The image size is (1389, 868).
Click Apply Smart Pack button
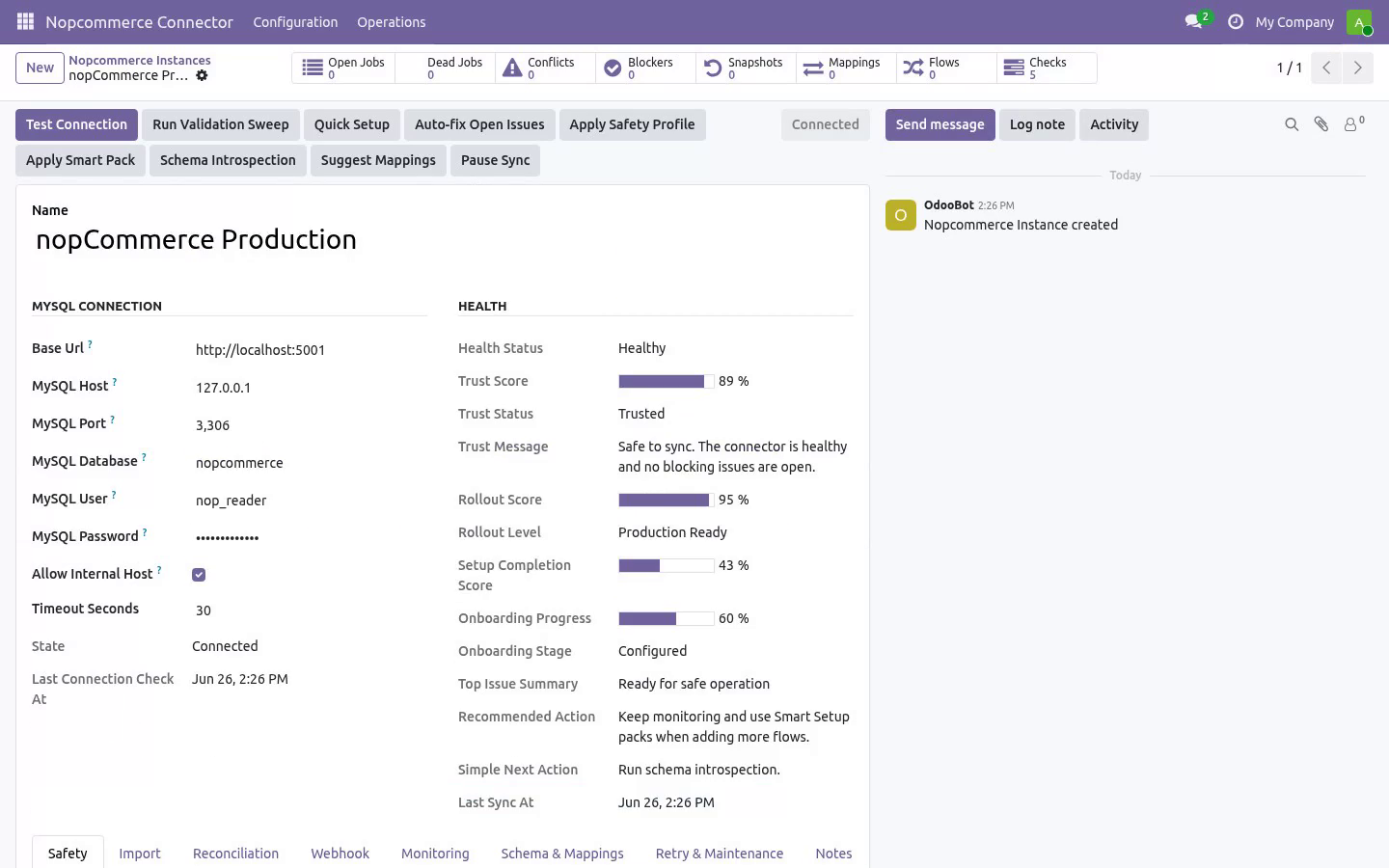(80, 160)
